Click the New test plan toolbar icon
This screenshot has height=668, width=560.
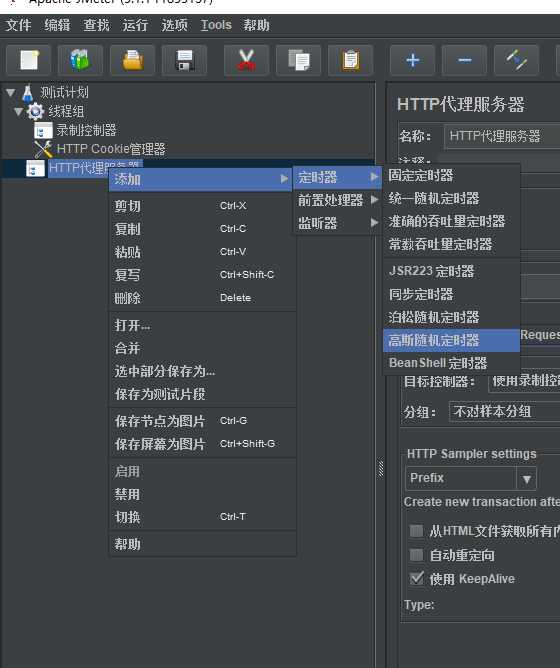tap(29, 60)
